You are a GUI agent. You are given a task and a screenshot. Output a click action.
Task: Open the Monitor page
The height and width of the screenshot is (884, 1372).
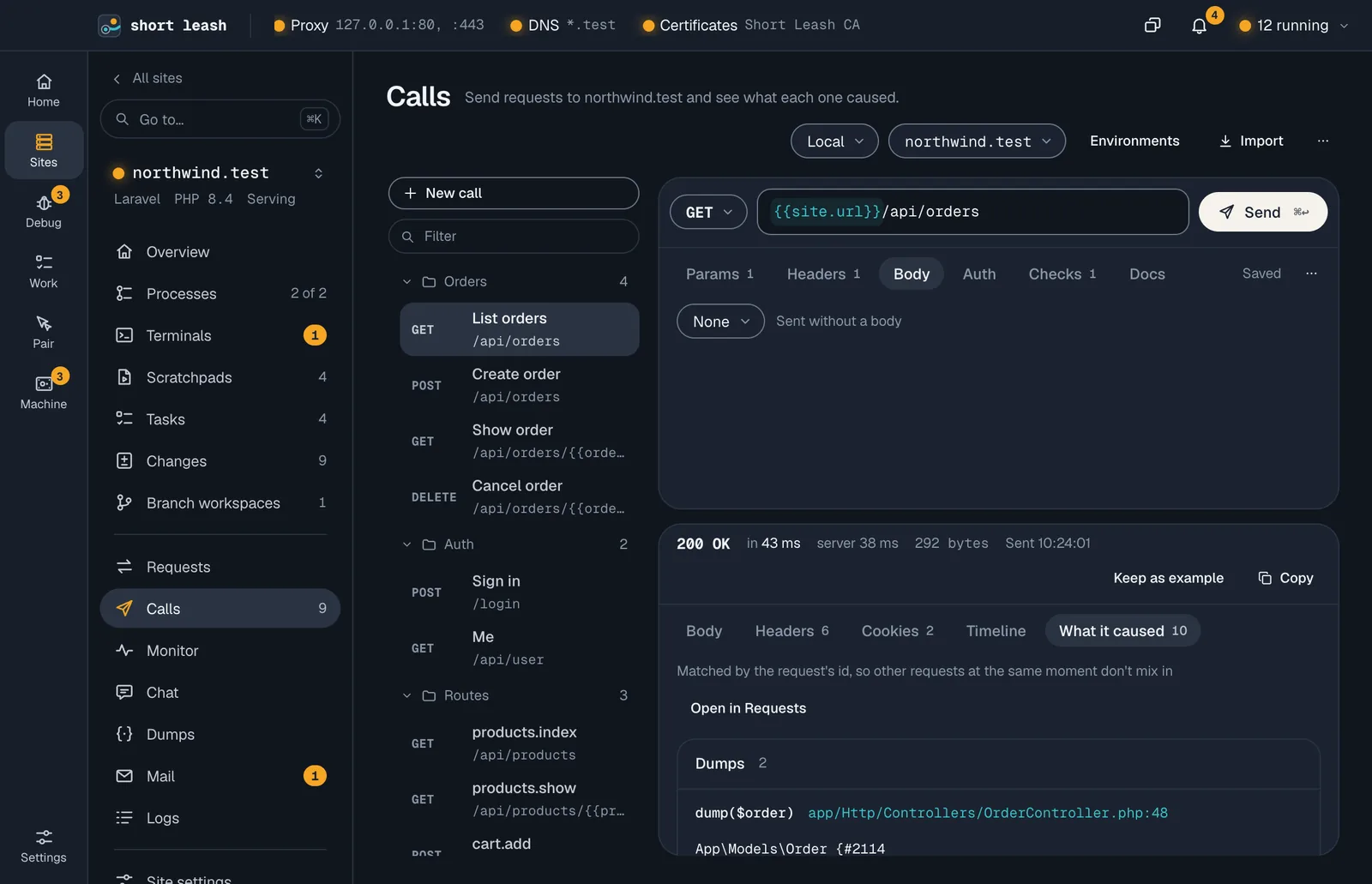click(220, 651)
